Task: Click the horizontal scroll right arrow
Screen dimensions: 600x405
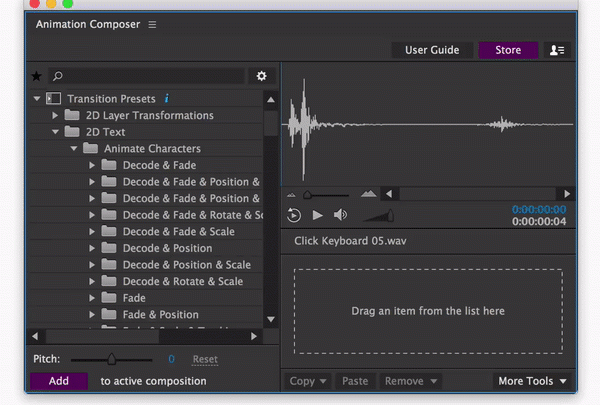Action: tap(254, 336)
